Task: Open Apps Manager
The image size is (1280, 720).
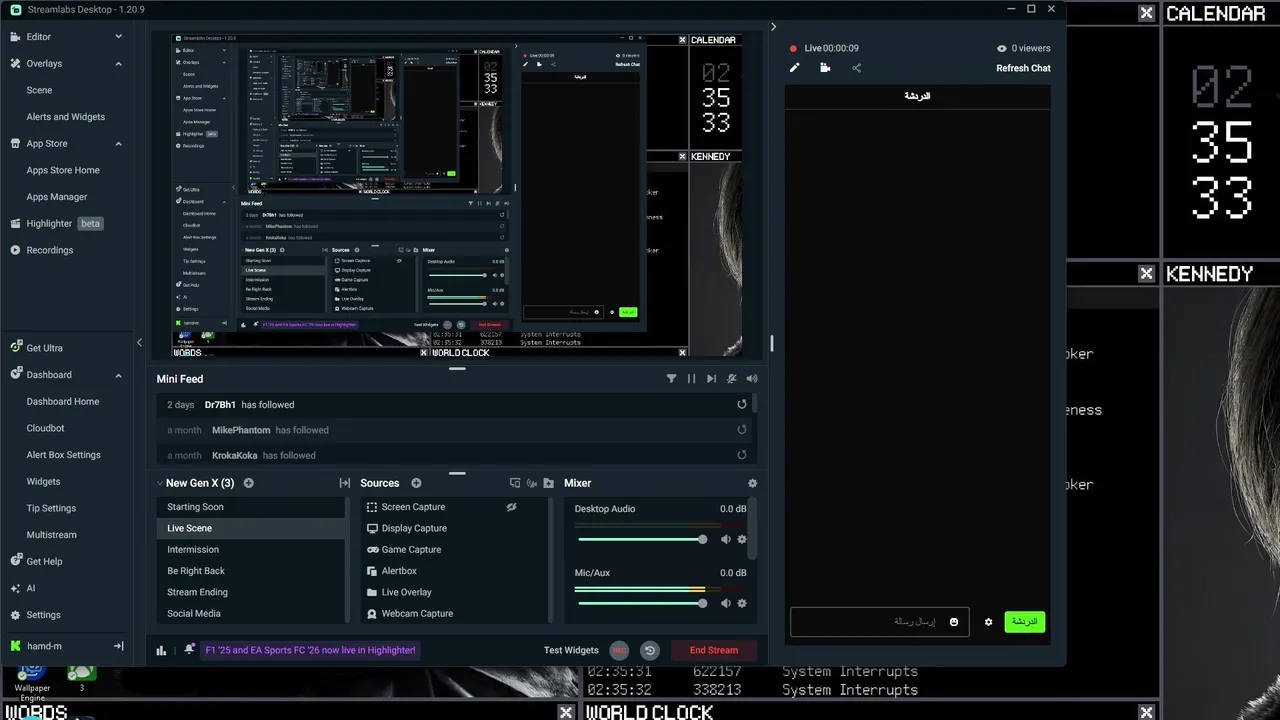Action: [57, 197]
